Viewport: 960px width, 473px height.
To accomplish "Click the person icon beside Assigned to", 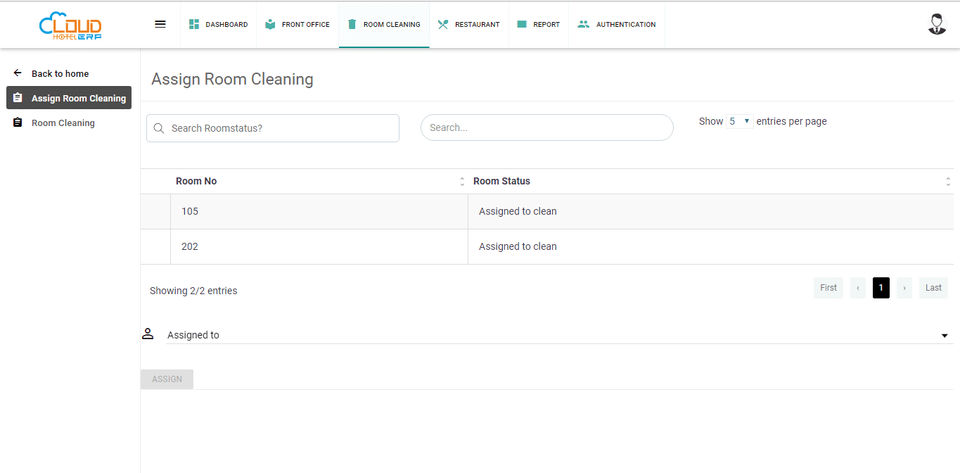I will [148, 334].
